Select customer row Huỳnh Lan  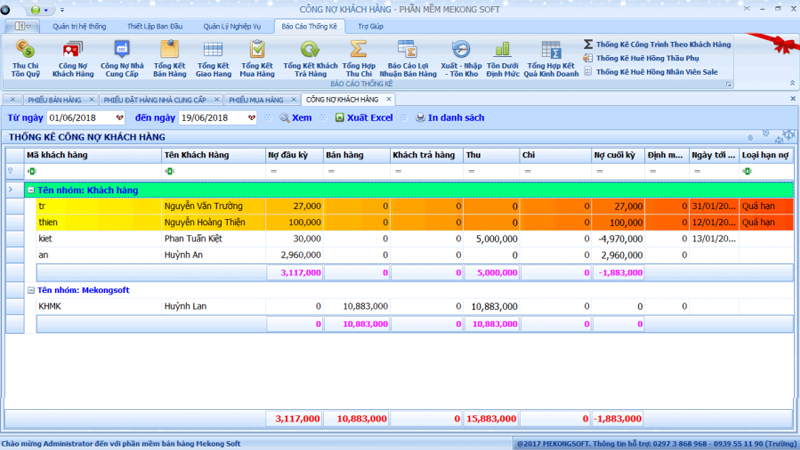point(415,307)
